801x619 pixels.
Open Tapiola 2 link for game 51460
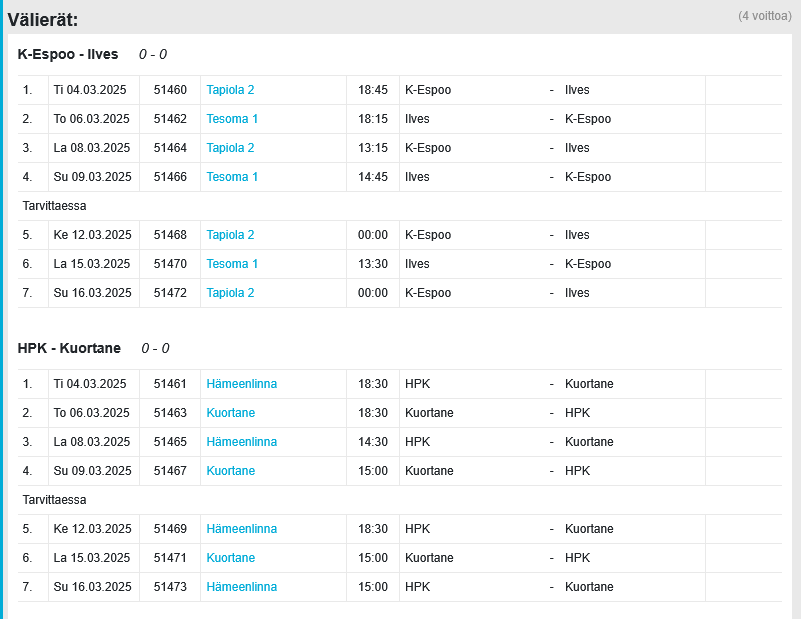click(230, 90)
